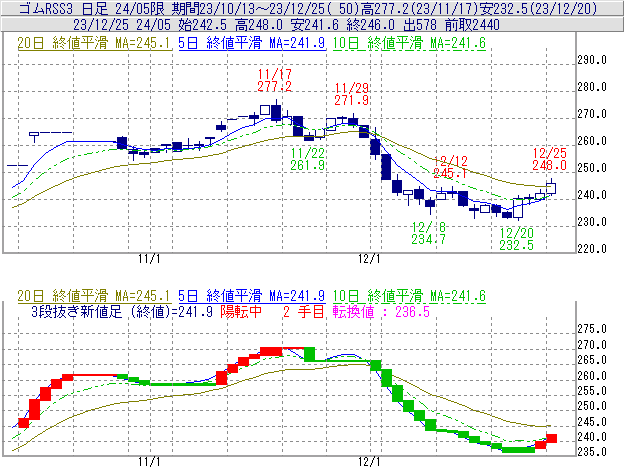Click the 前取2440 open interest text

[x=472, y=25]
